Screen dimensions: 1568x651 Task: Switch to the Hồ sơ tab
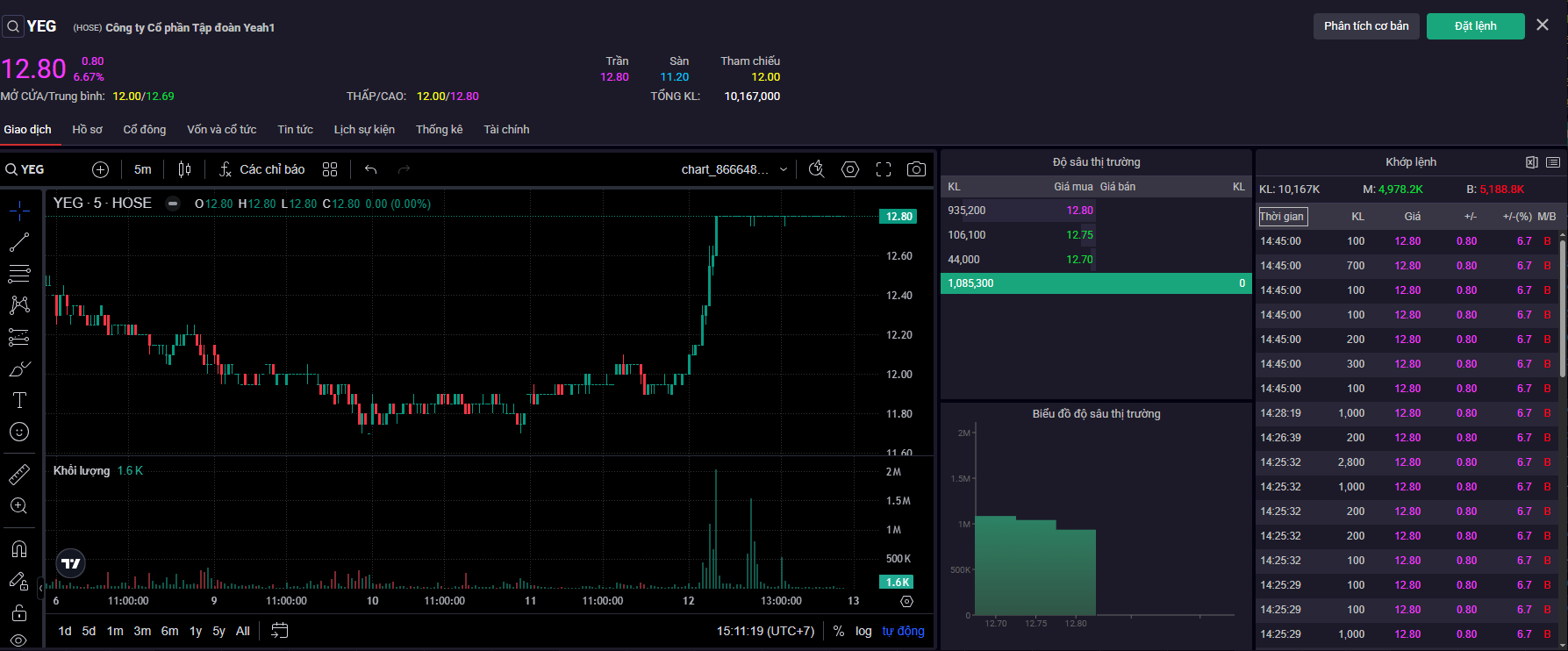[x=87, y=130]
